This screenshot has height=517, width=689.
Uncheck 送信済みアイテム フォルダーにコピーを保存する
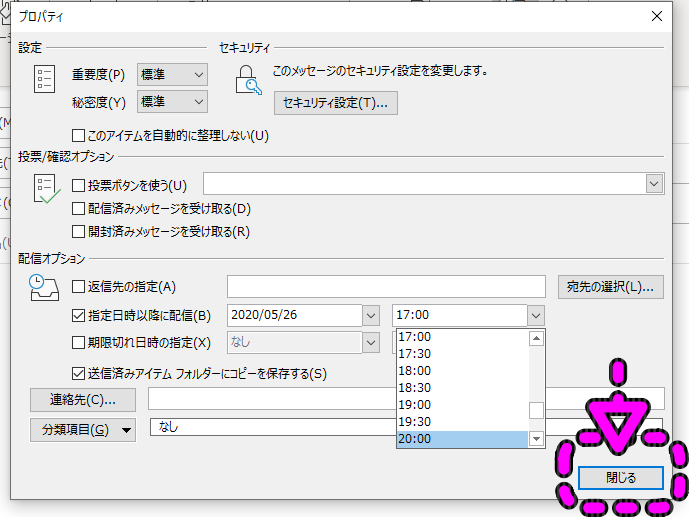pos(78,374)
